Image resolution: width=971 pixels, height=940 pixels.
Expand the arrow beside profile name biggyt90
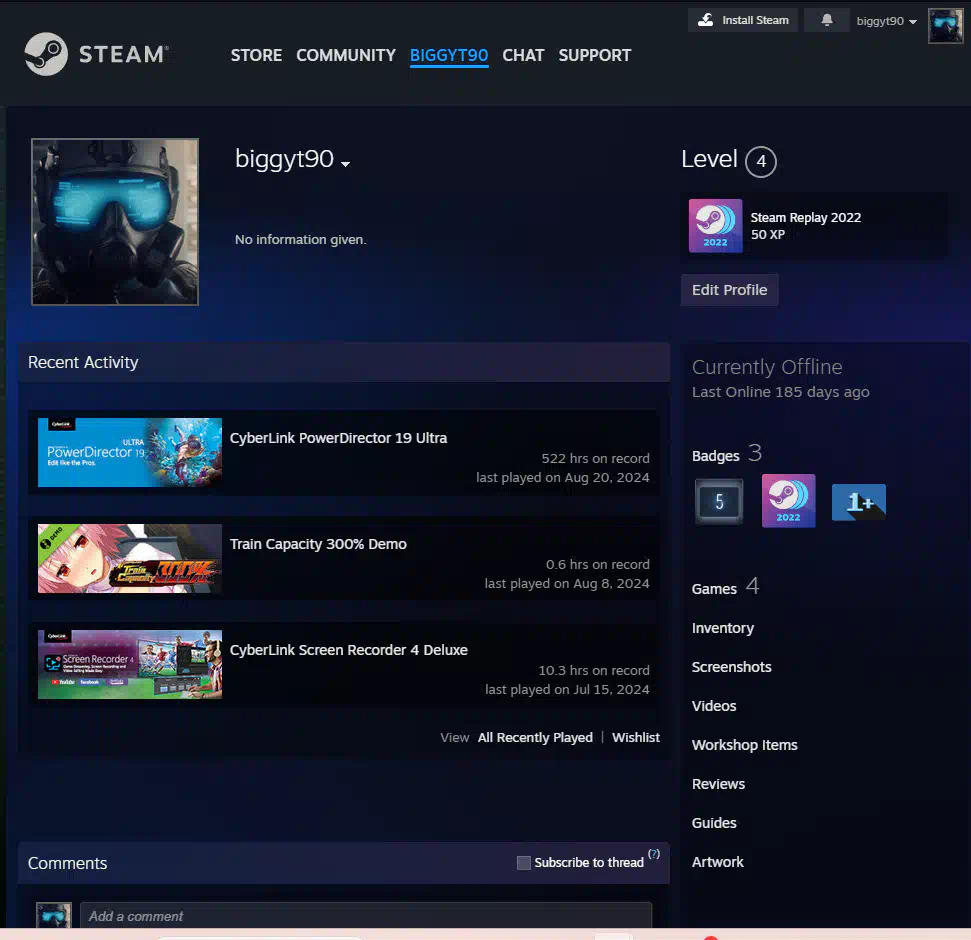tap(346, 164)
